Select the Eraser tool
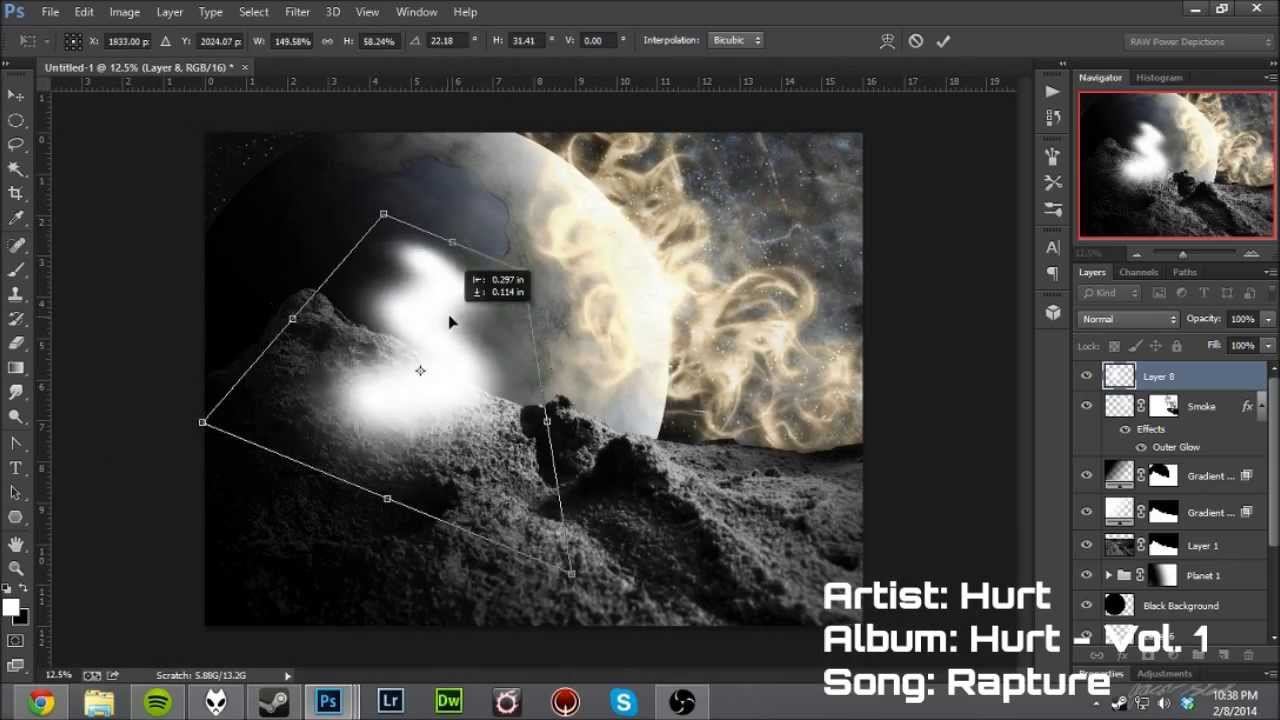 (x=16, y=343)
